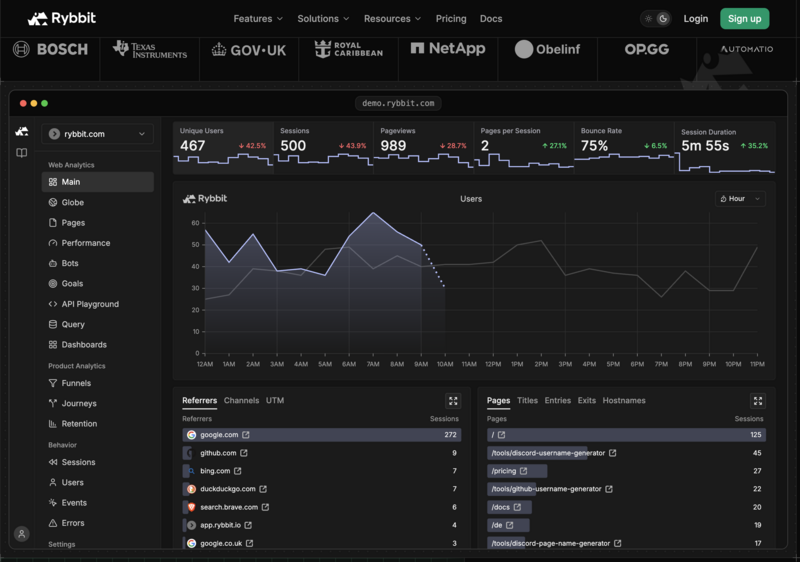Click the user avatar icon at sidebar bottom

click(x=21, y=534)
